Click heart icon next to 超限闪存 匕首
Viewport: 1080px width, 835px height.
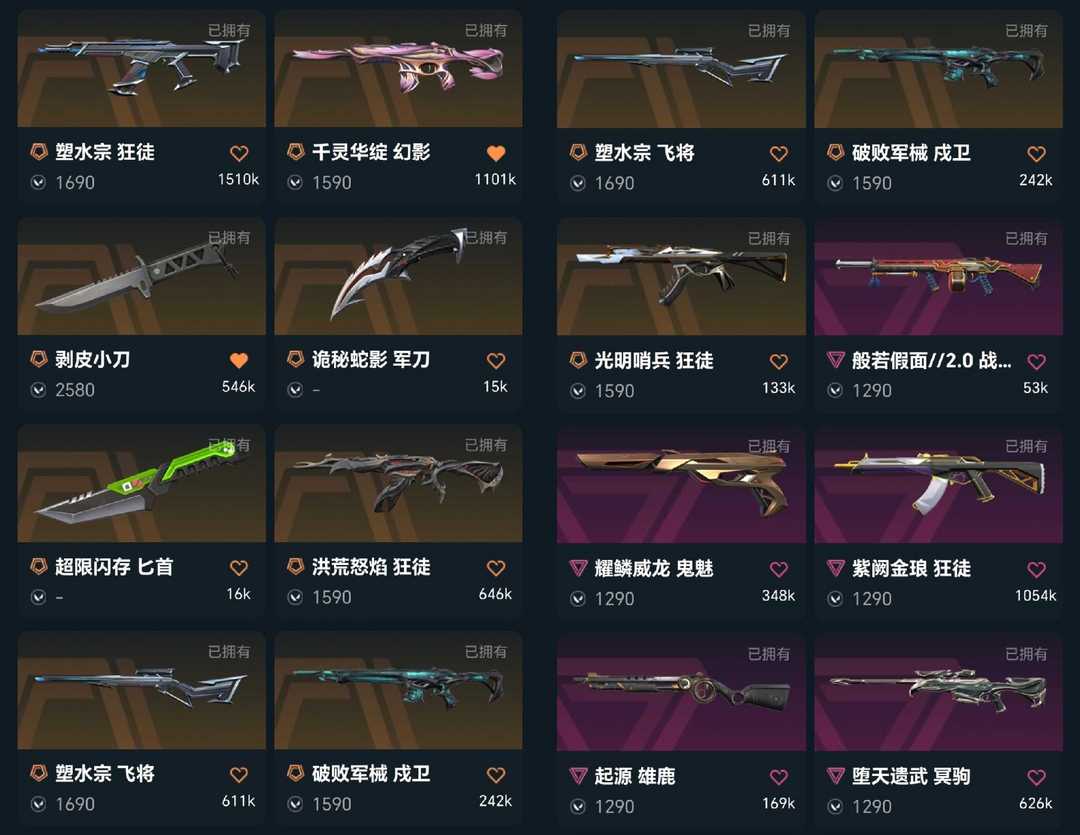coord(239,568)
